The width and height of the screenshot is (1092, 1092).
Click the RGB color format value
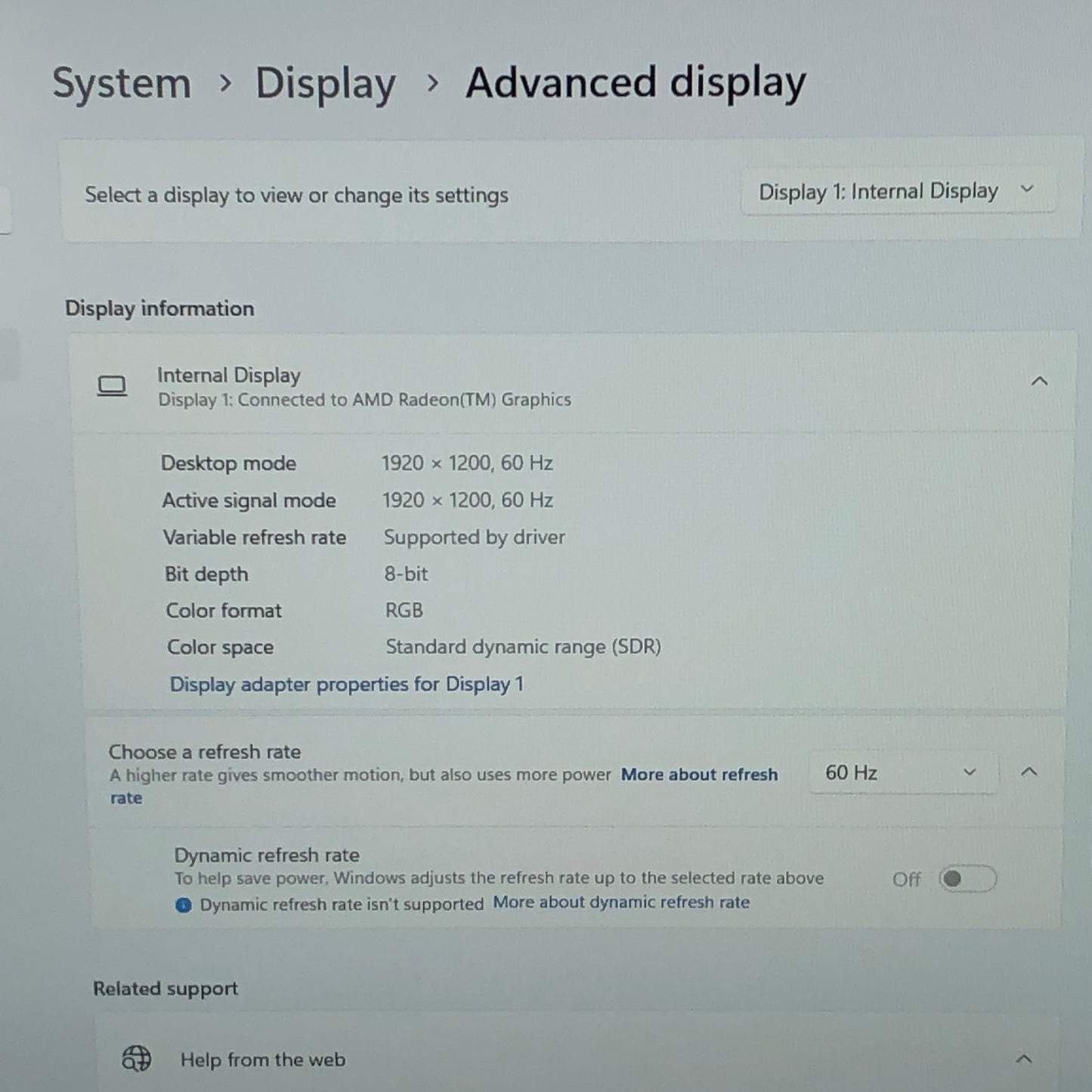404,610
